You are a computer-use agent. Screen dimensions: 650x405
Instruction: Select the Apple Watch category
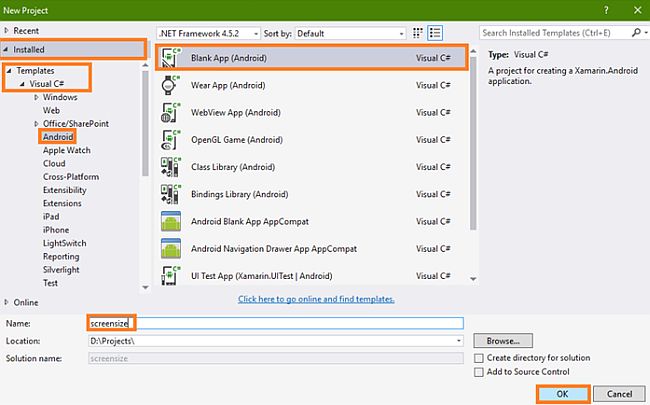click(x=67, y=150)
